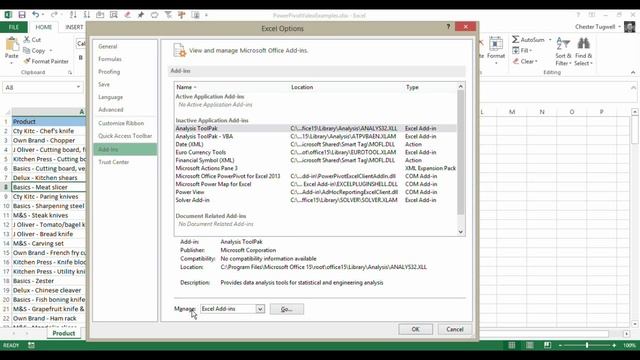Click the zoom in plus icon
The height and width of the screenshot is (360, 640).
click(614, 345)
